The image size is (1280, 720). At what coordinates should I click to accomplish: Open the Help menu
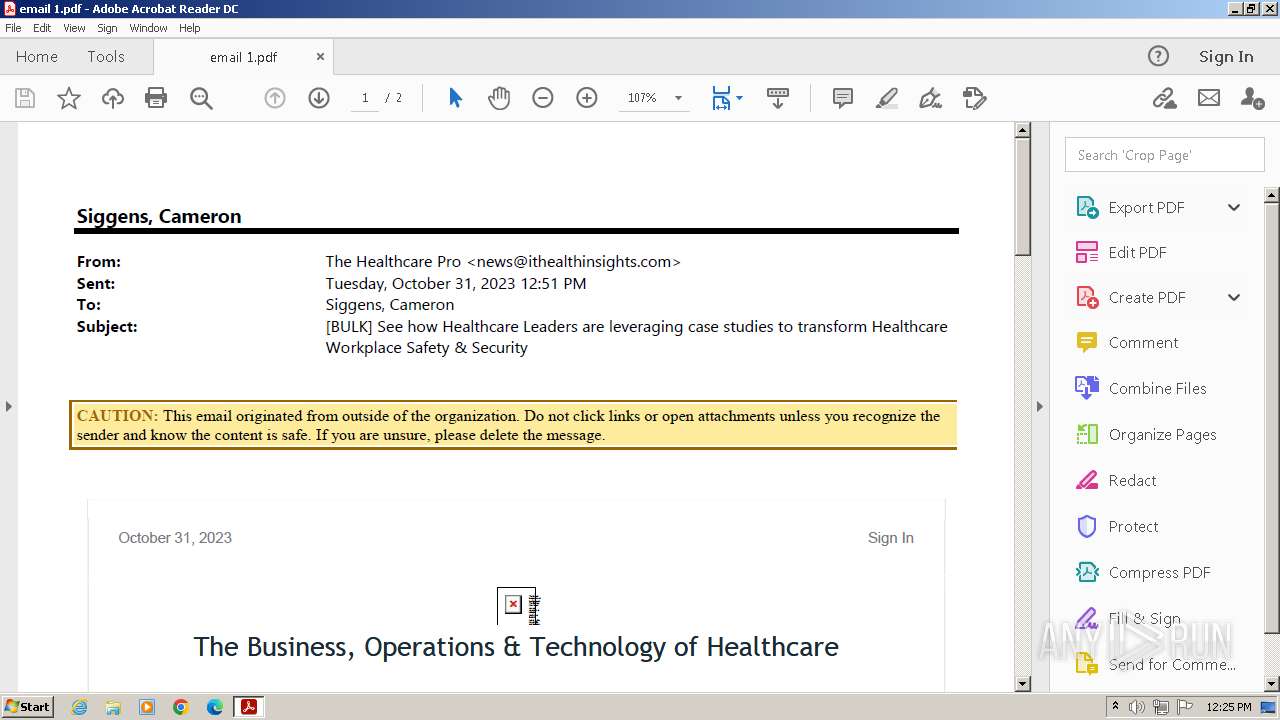point(190,28)
